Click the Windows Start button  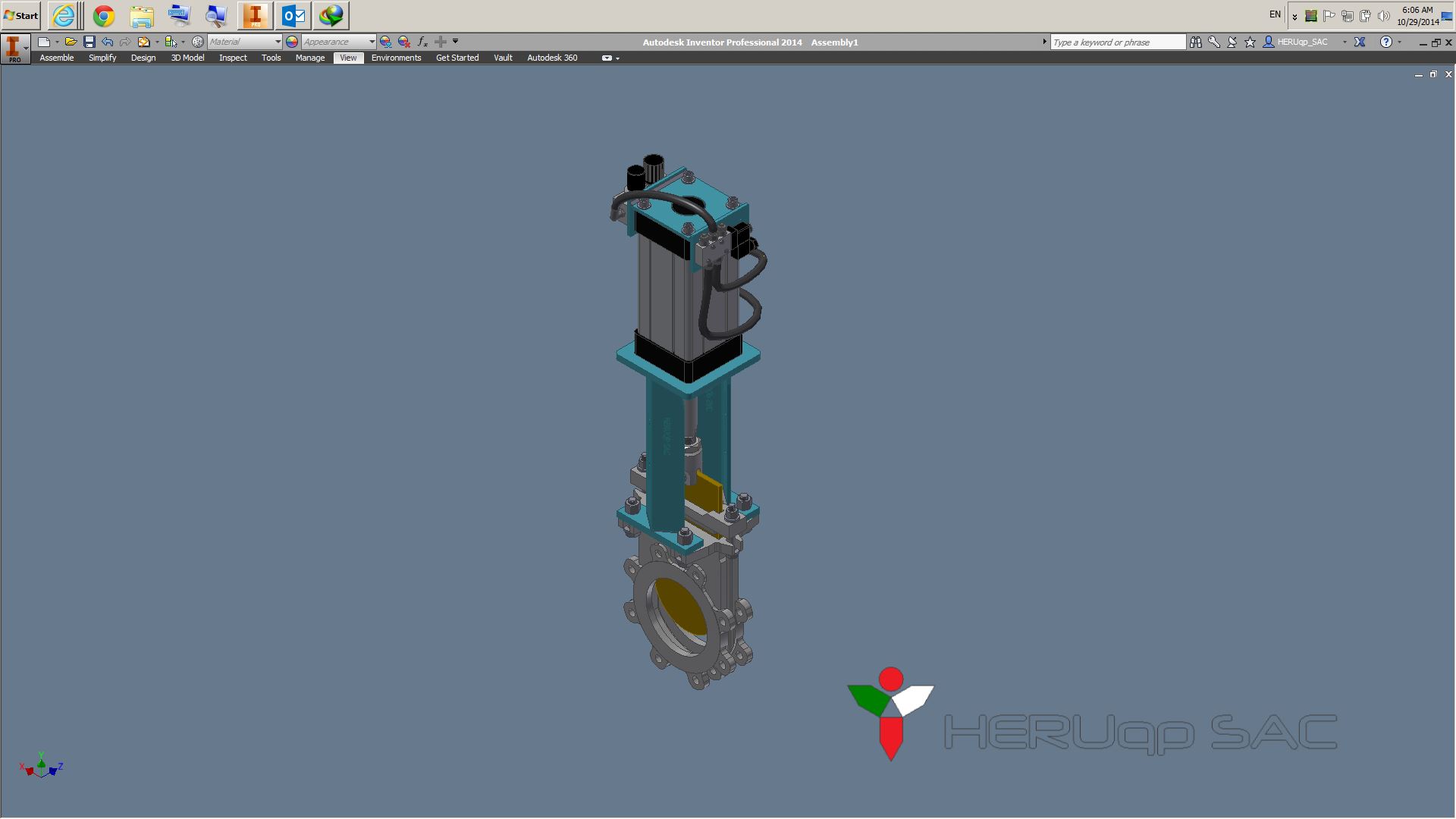coord(21,15)
